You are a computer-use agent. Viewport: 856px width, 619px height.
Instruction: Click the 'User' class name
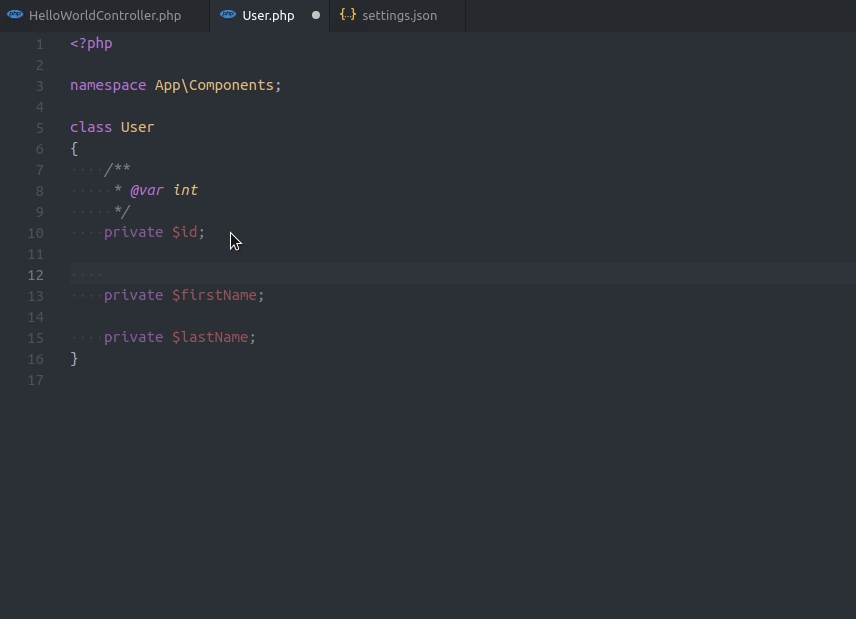point(138,127)
